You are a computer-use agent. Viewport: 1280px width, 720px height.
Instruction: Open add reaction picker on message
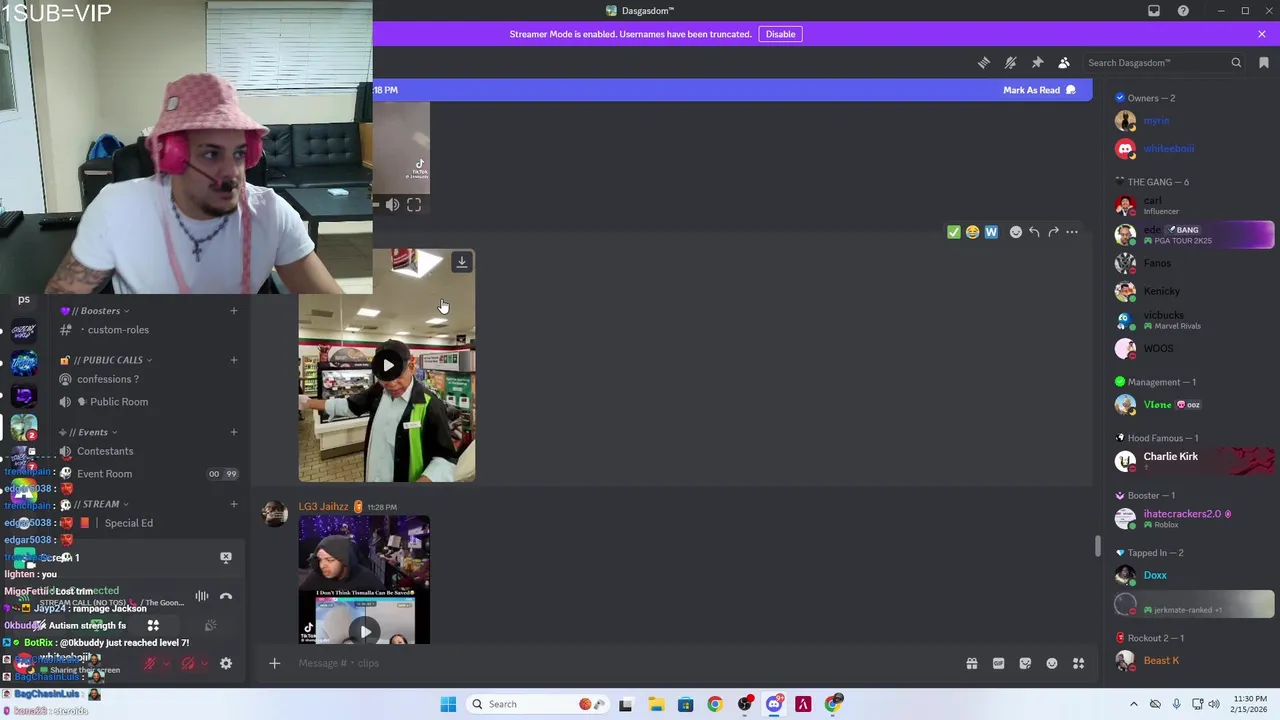[1016, 232]
